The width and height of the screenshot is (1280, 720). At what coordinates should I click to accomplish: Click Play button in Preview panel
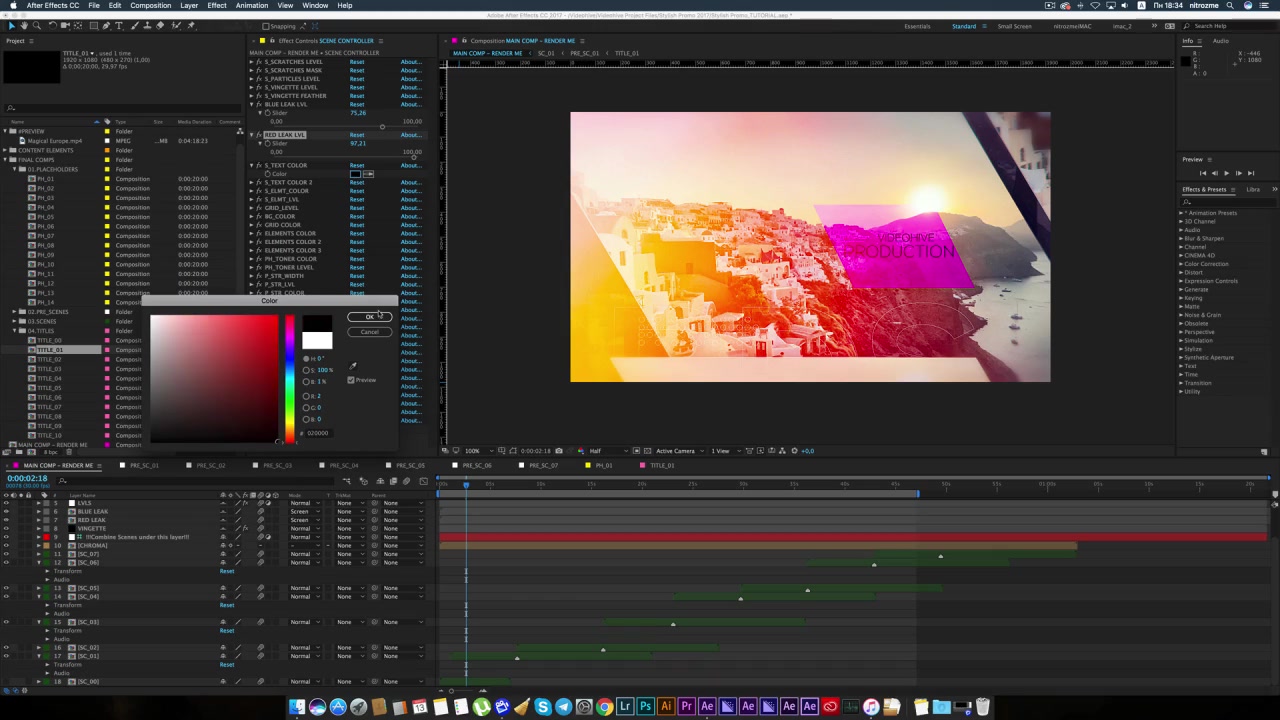coord(1226,173)
